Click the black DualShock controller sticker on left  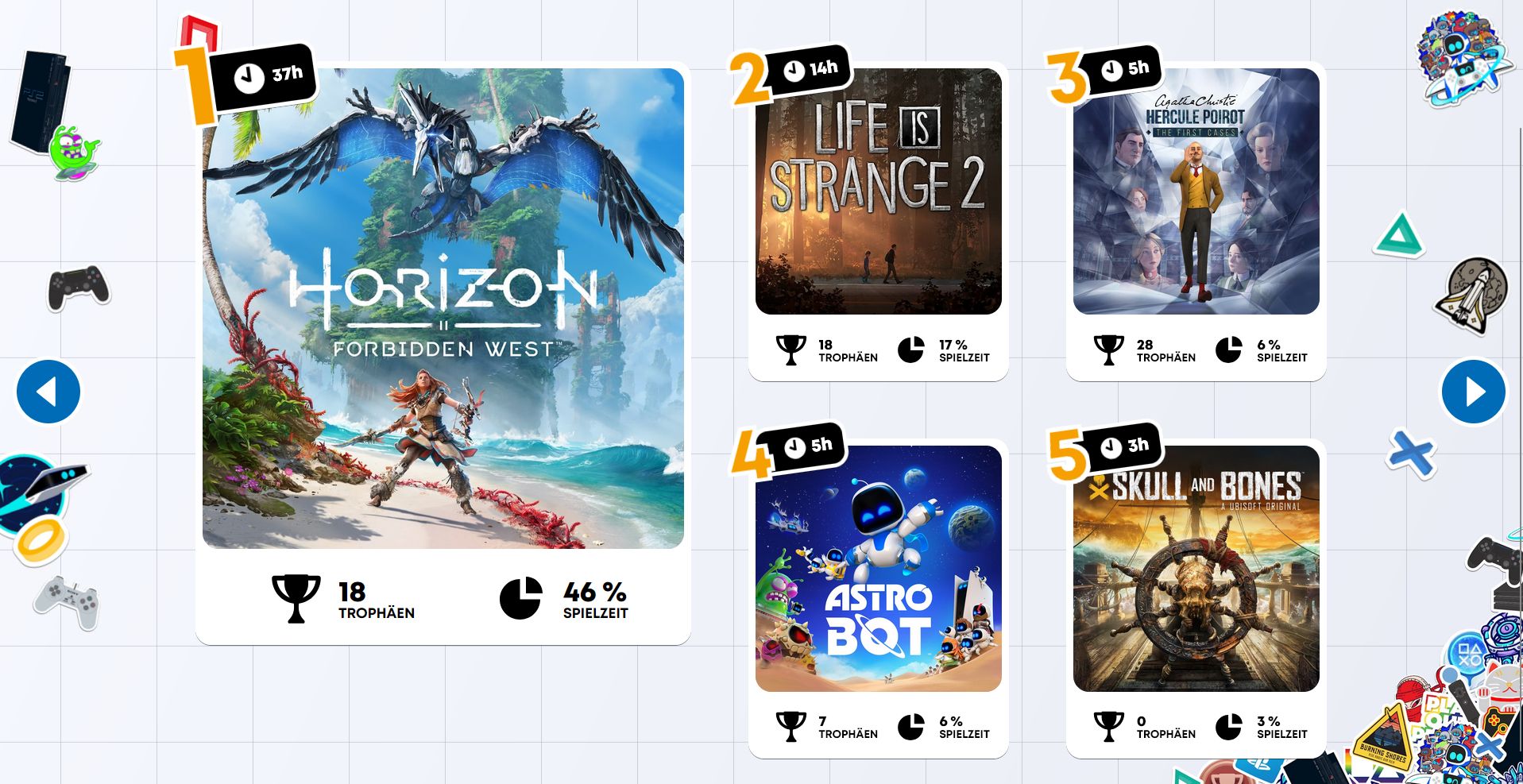point(78,287)
